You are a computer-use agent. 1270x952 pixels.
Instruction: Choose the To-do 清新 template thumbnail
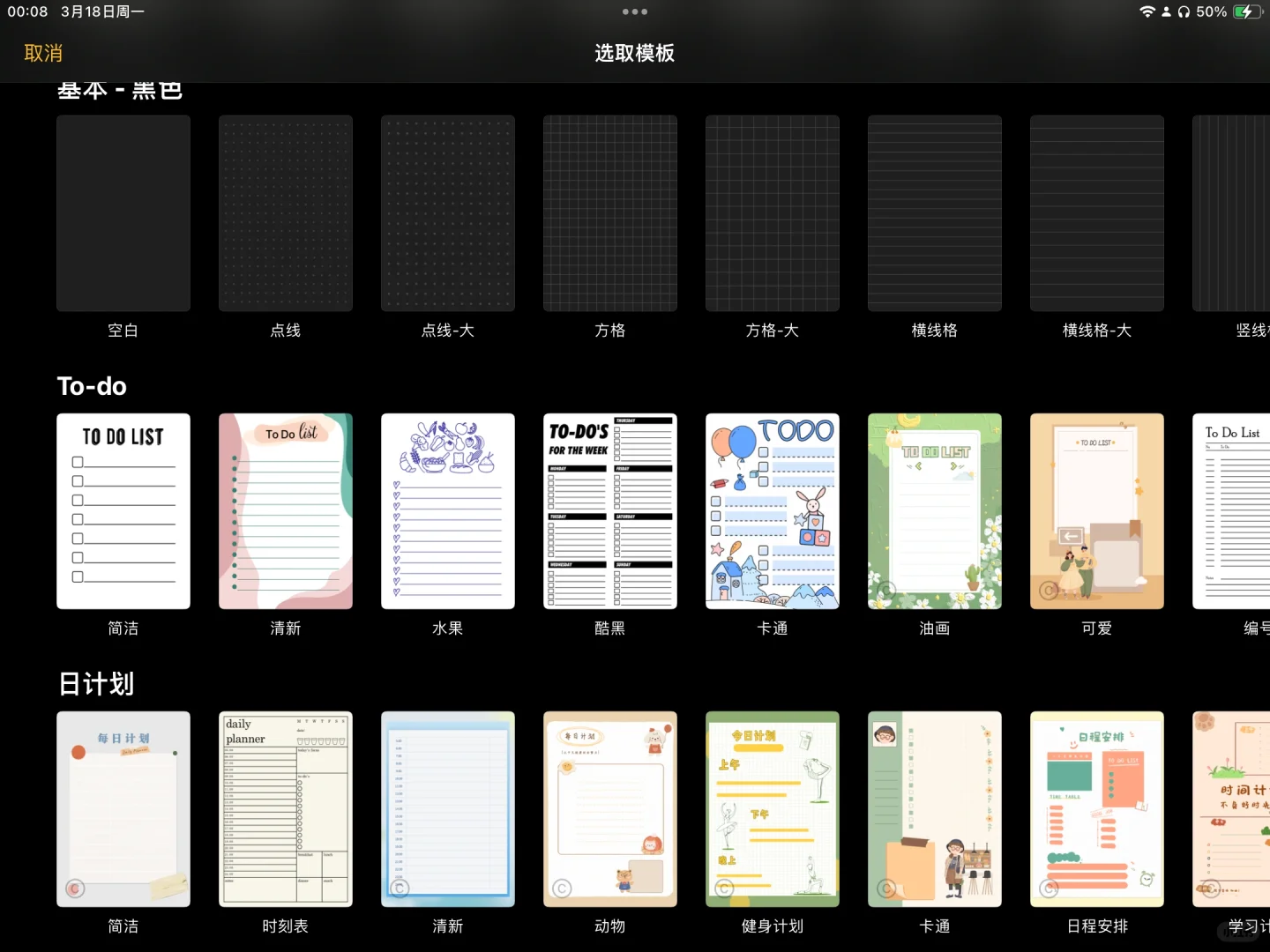click(286, 511)
